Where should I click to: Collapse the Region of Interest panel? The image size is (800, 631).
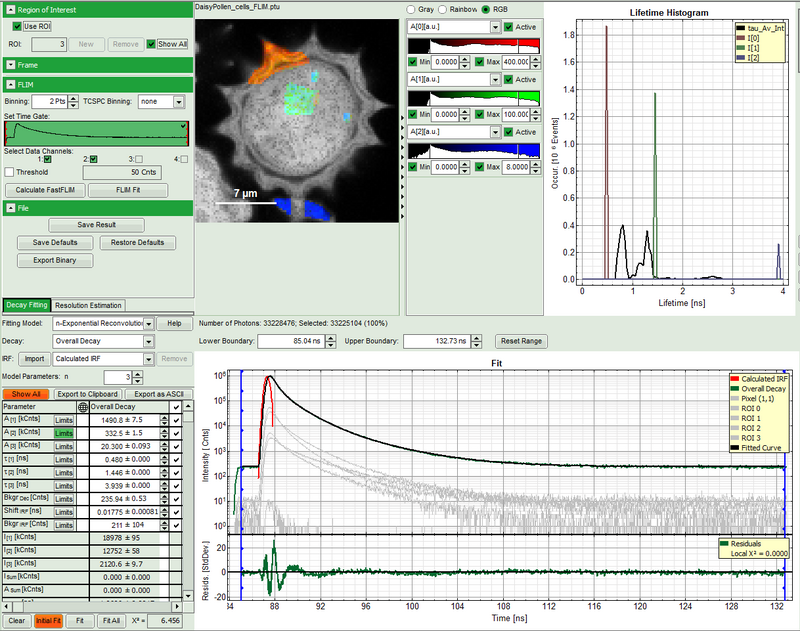[10, 9]
